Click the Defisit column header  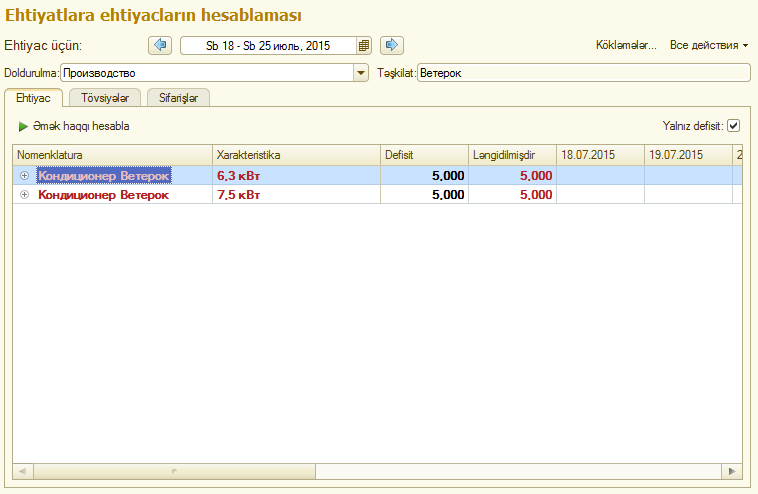pos(424,155)
